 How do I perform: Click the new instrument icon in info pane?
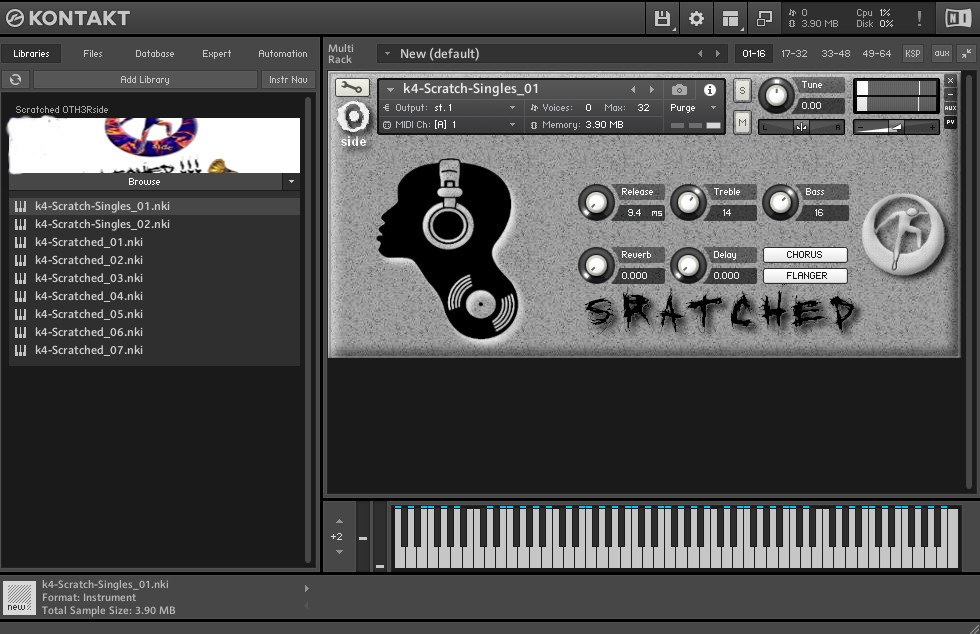[19, 597]
